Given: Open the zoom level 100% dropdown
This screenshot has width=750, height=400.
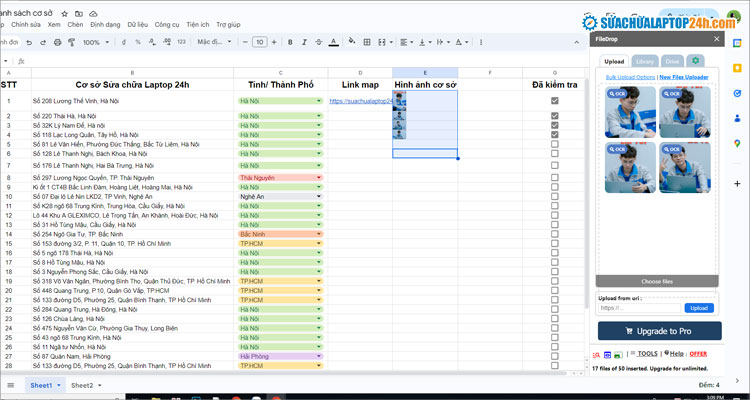Looking at the screenshot, I should click(x=97, y=42).
